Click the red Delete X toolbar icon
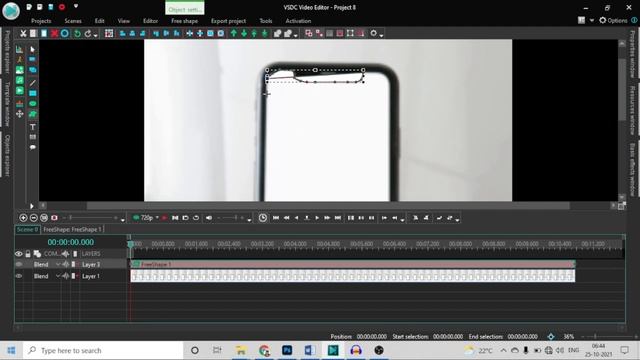 (54, 33)
